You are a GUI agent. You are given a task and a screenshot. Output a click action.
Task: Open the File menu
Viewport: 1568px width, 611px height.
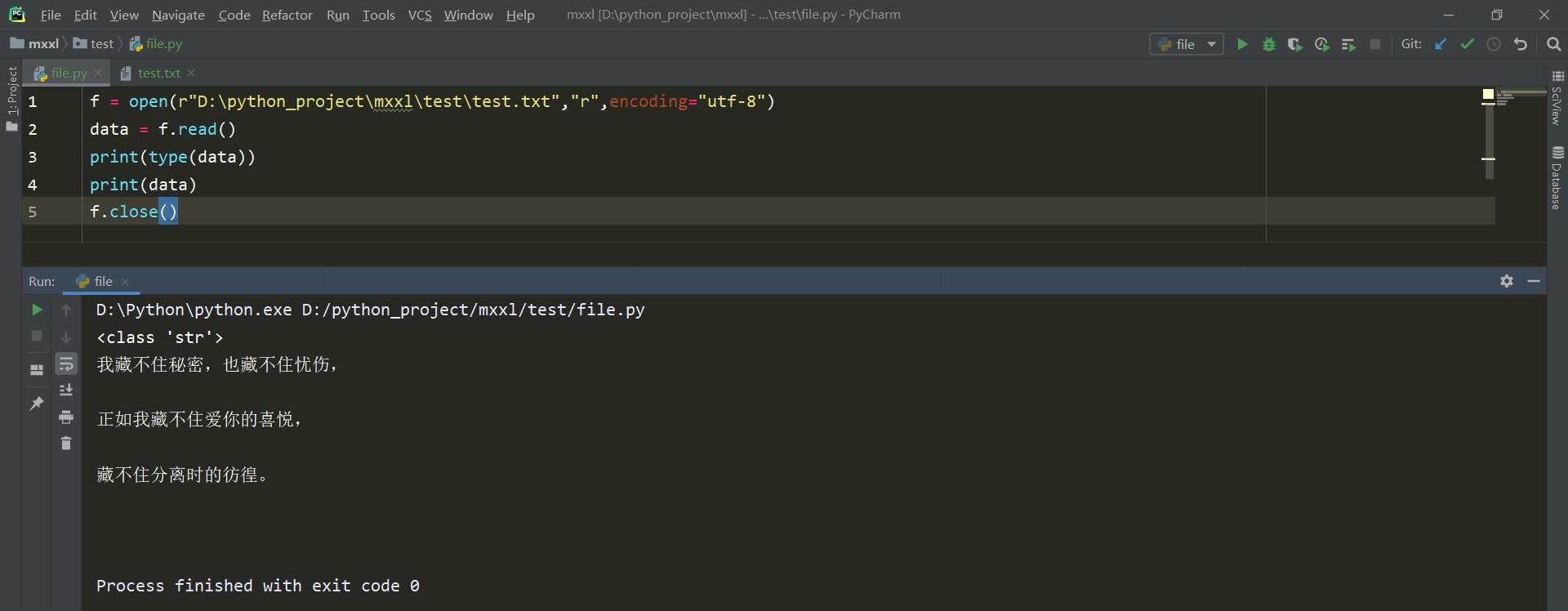(51, 15)
